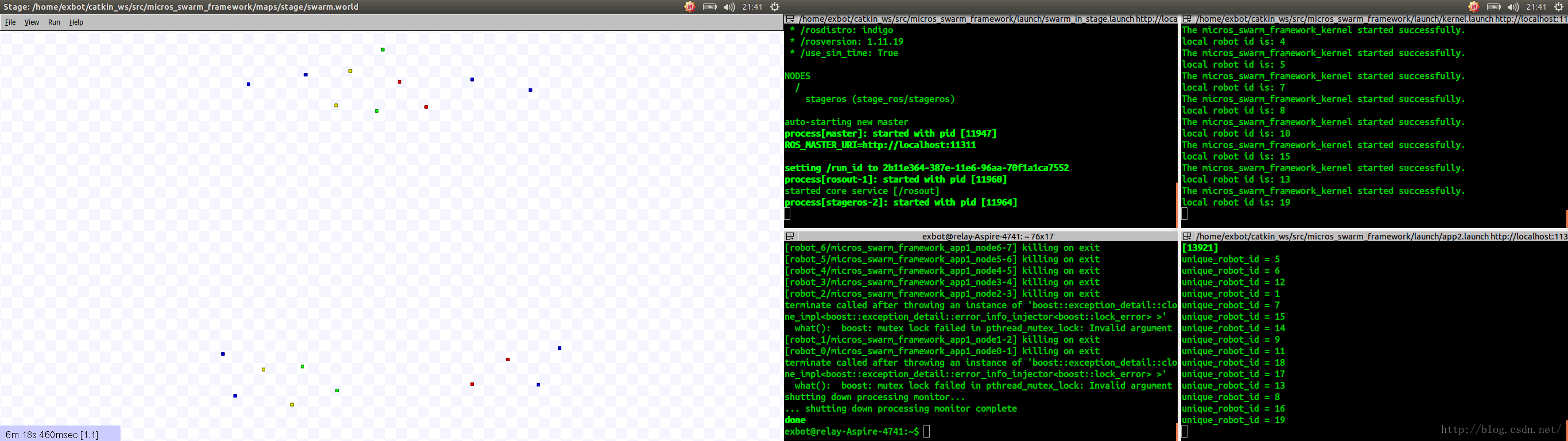Click 'local robot id is: 19' line
1568x441 pixels.
[1236, 203]
